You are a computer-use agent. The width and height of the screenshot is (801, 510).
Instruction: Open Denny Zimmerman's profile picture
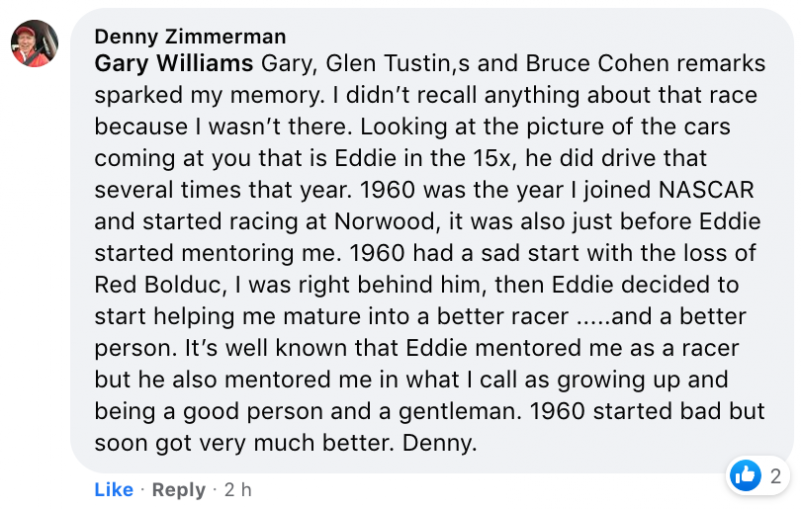coord(34,43)
